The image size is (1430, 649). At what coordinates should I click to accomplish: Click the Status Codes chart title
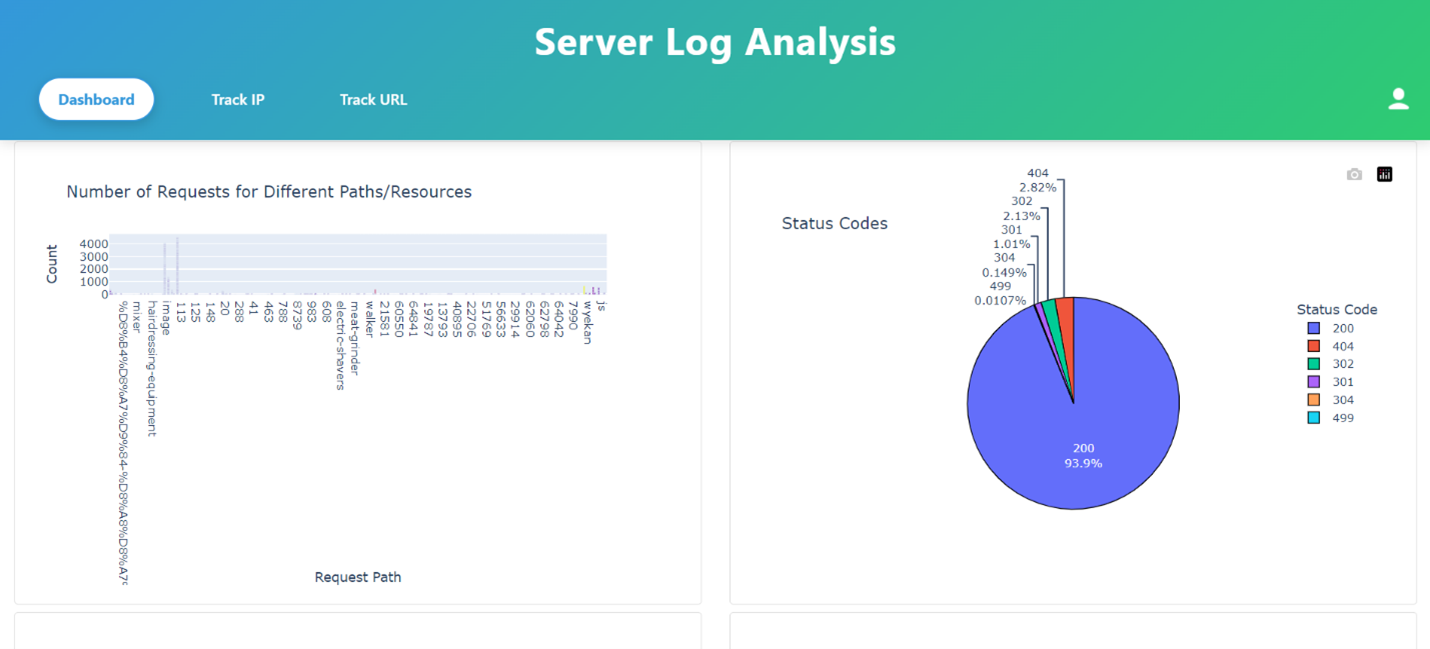(834, 223)
